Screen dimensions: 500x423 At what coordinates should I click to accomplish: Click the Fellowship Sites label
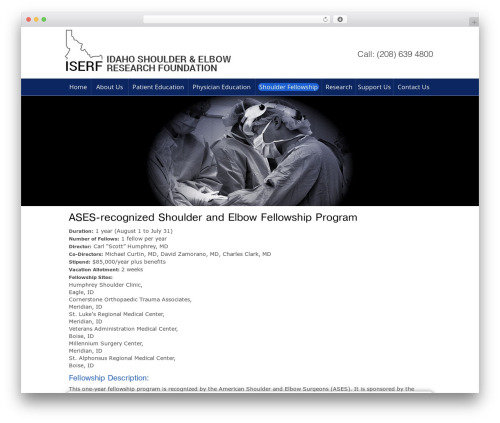coord(91,277)
